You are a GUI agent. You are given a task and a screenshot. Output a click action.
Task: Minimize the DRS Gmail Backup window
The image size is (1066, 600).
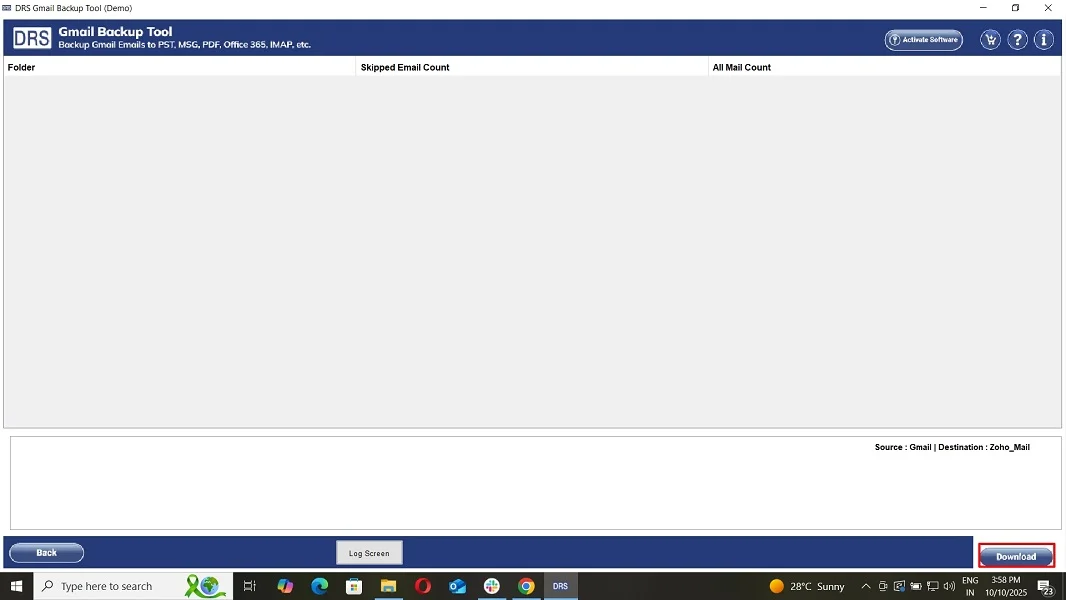[983, 7]
